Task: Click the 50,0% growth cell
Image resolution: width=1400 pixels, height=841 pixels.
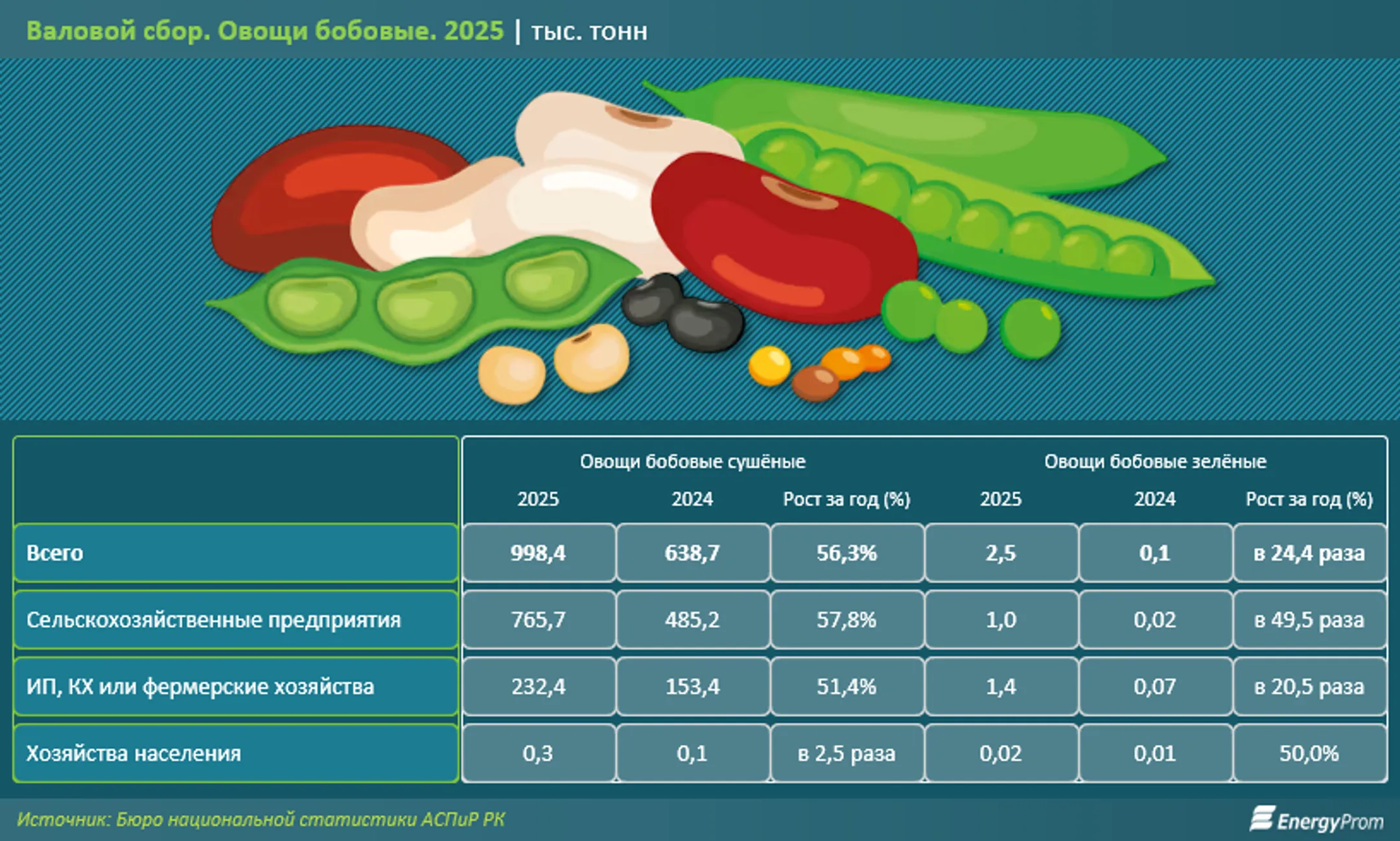Action: [x=1309, y=754]
